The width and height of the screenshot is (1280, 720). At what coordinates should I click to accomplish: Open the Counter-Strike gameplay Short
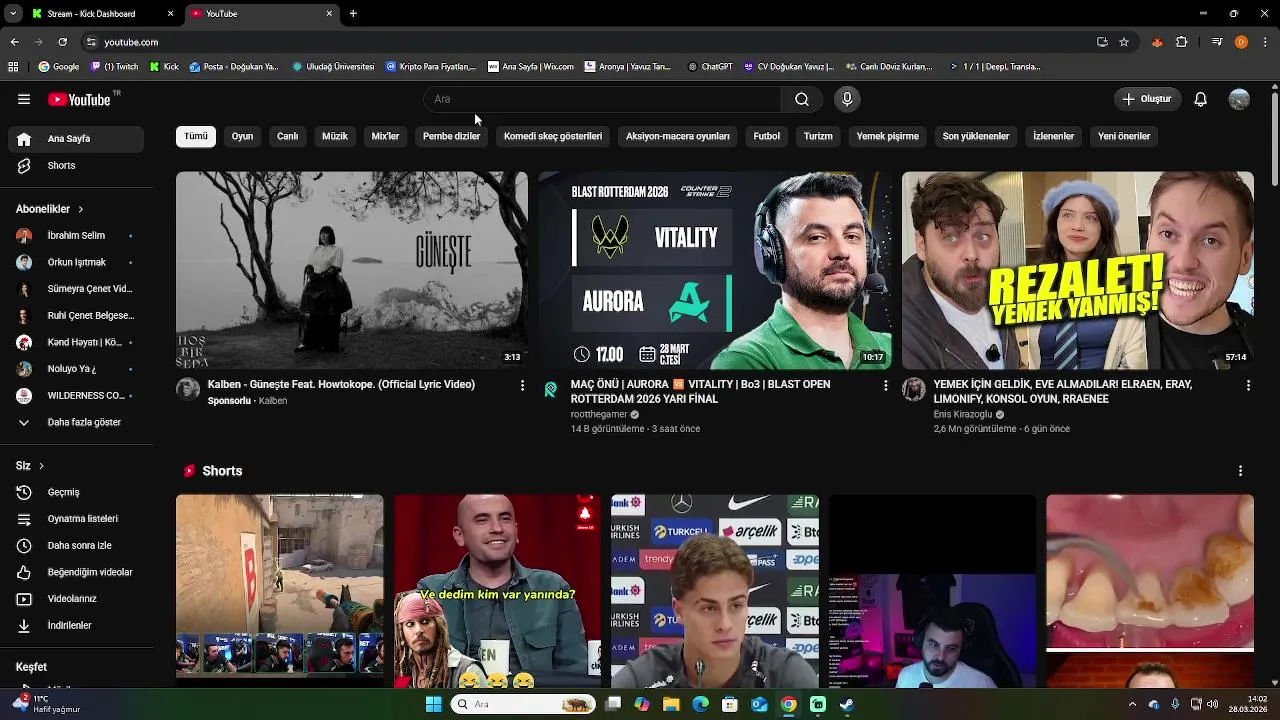[x=280, y=590]
